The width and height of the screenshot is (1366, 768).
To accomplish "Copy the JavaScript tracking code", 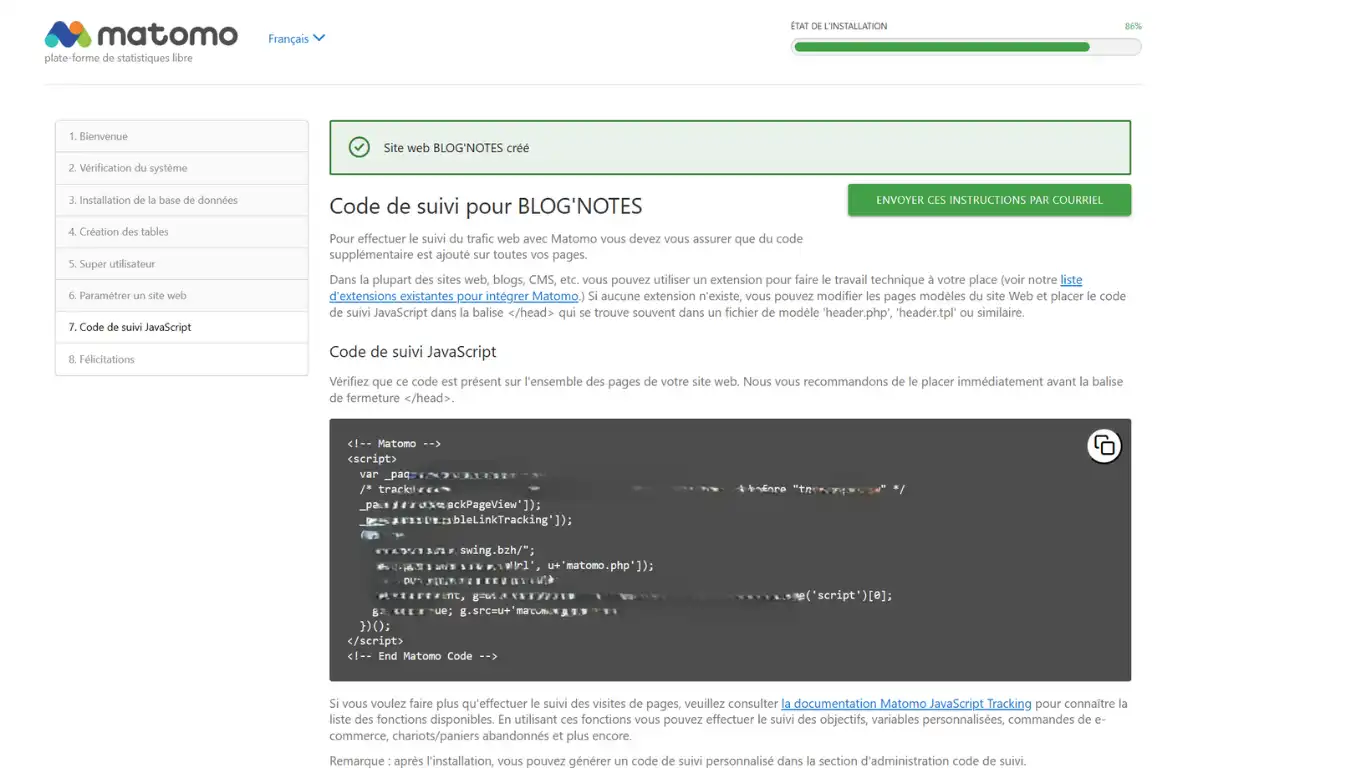I will tap(1104, 446).
